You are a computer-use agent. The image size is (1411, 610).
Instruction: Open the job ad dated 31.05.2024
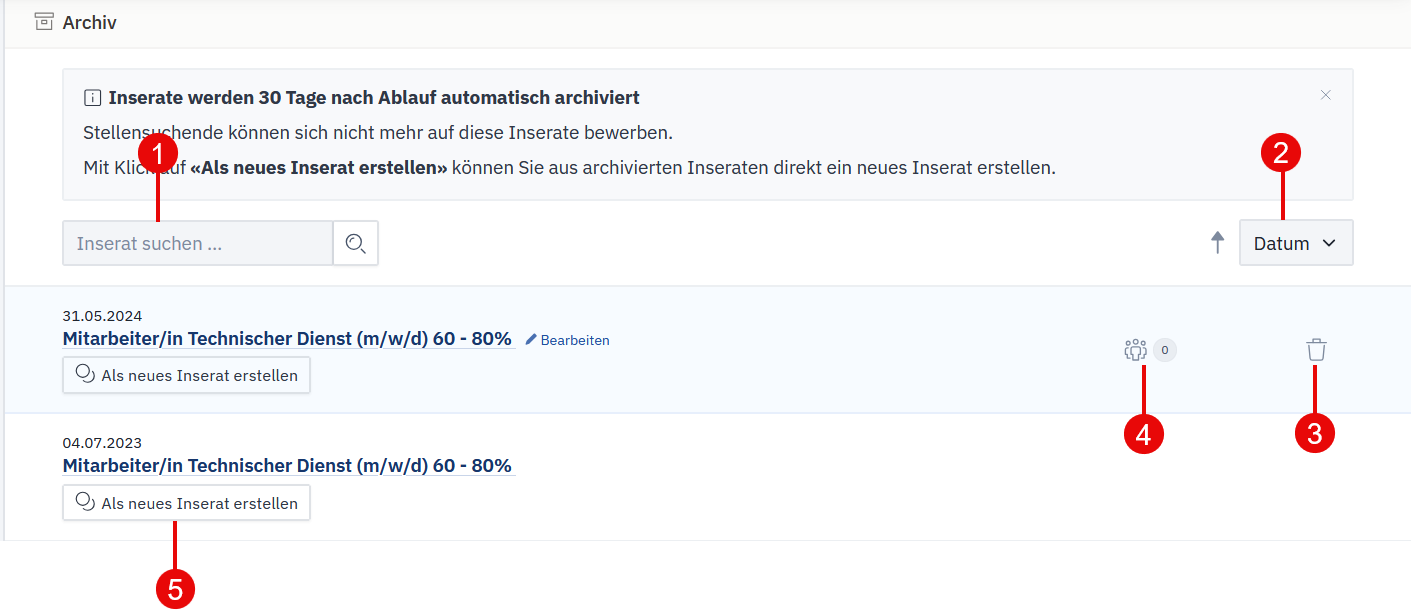click(287, 339)
